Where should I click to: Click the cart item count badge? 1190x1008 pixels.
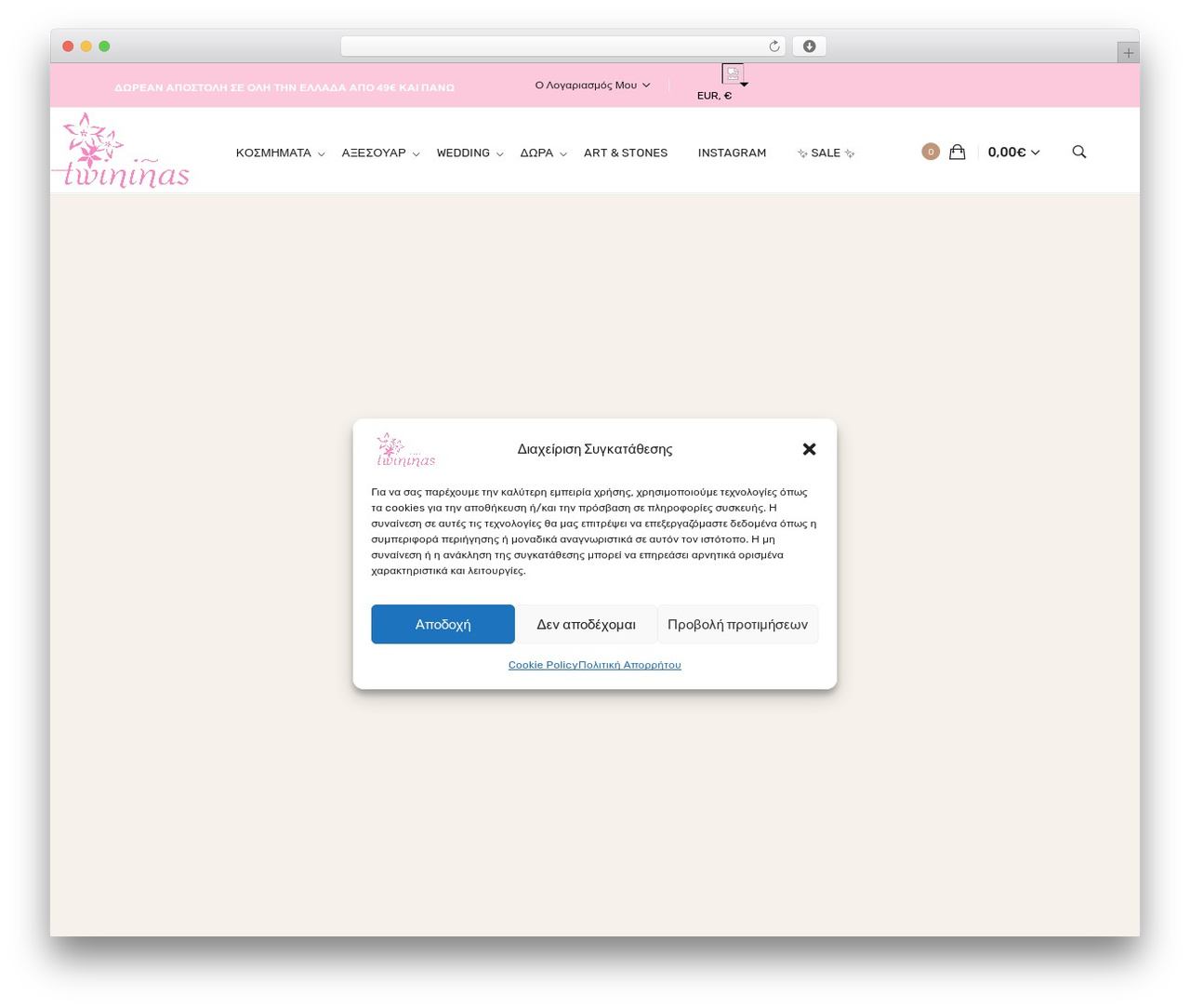click(x=931, y=152)
